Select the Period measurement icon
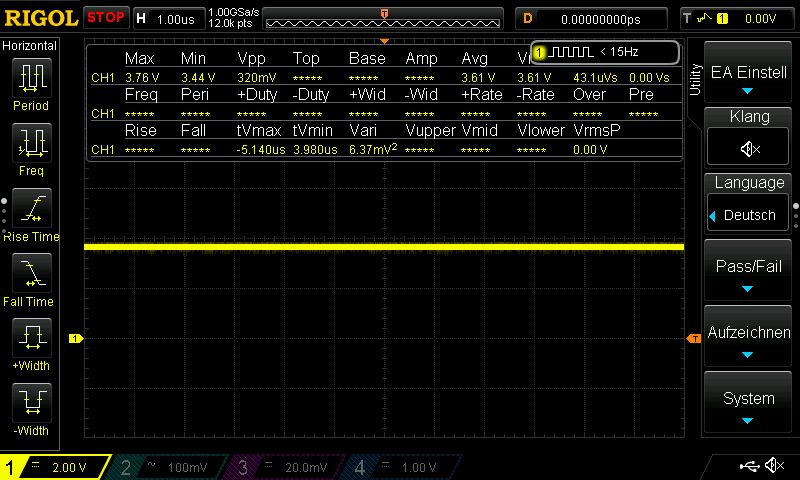Image resolution: width=800 pixels, height=480 pixels. click(x=31, y=78)
